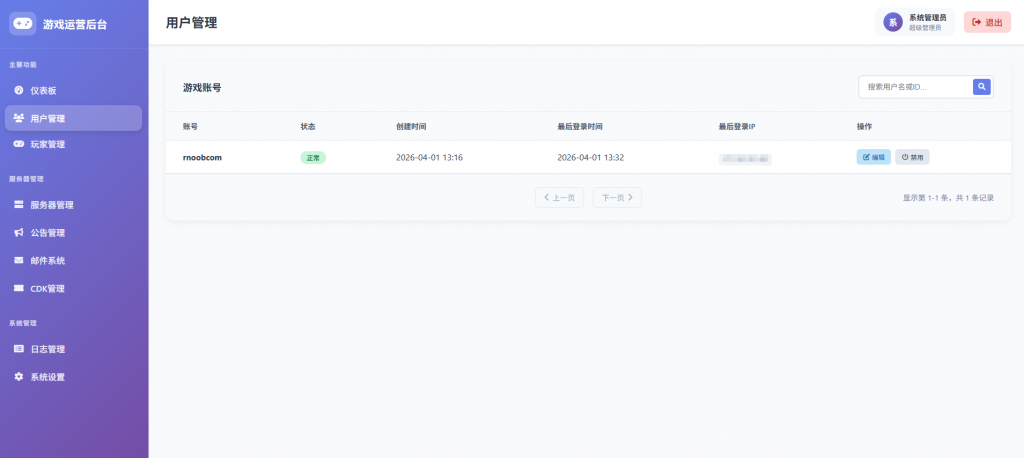Click the 系统设置 gear icon
This screenshot has height=458, width=1024.
[19, 377]
